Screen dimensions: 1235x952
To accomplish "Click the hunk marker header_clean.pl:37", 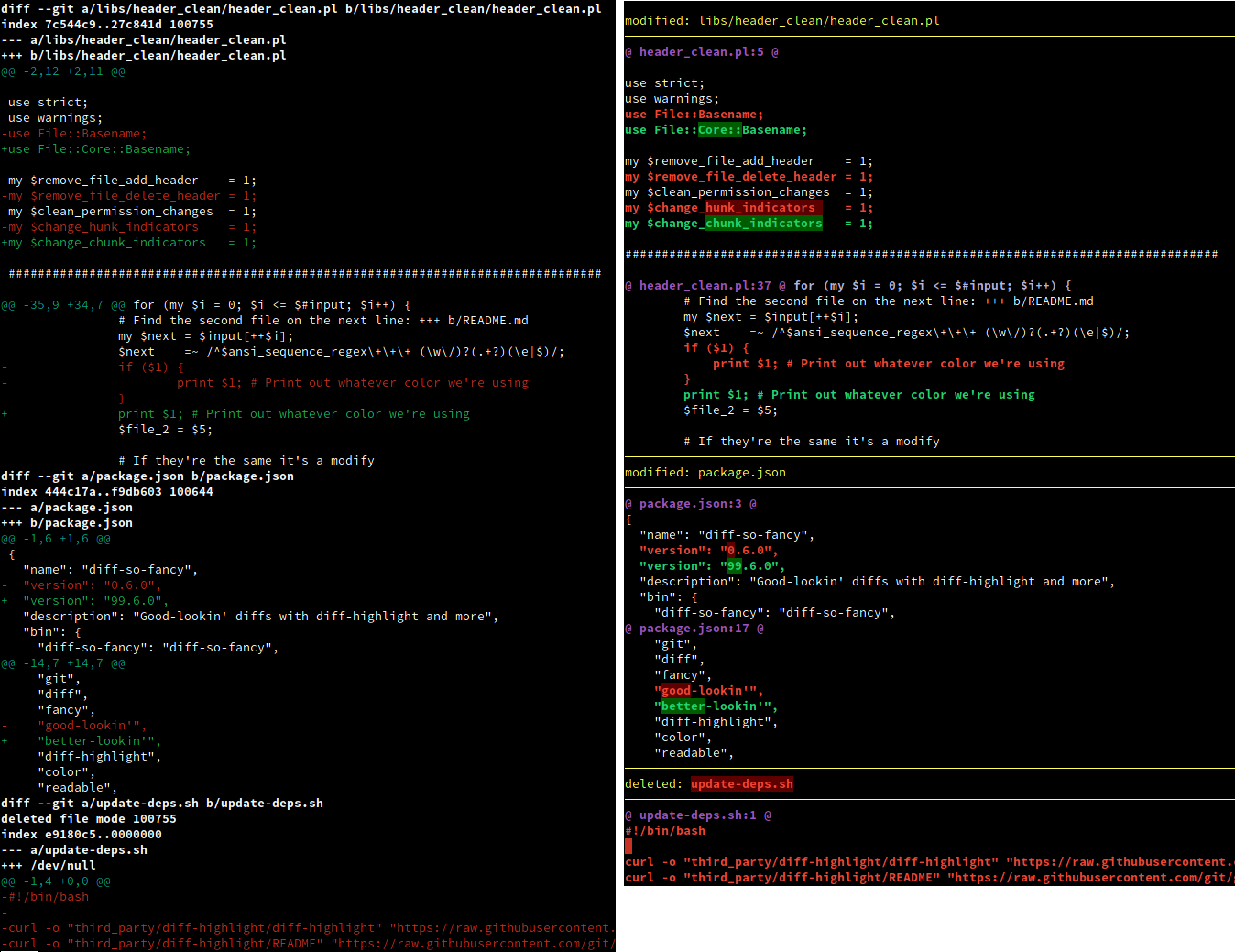I will tap(705, 285).
